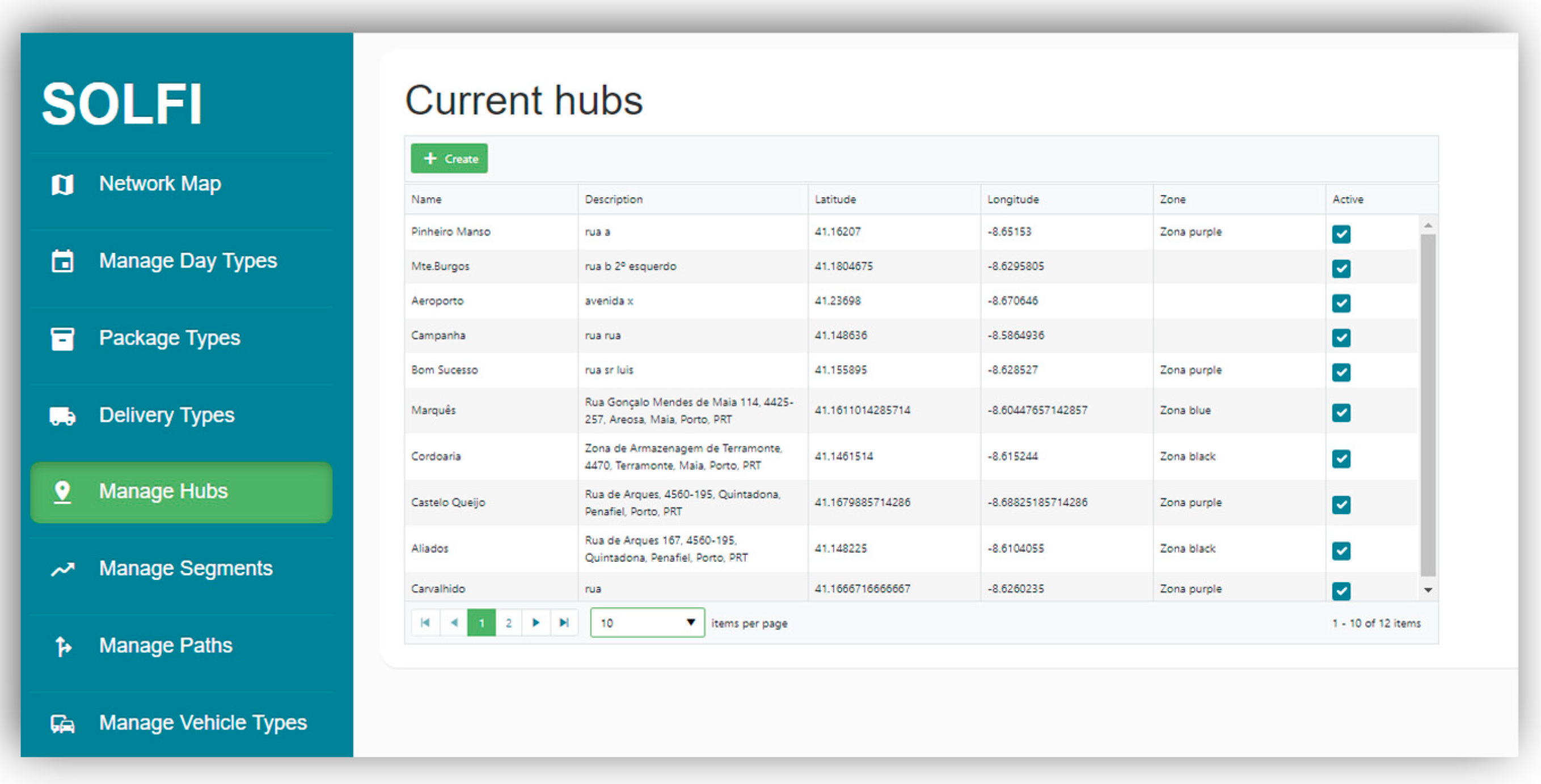Go to the next page using the arrow
The image size is (1541, 784).
(536, 622)
